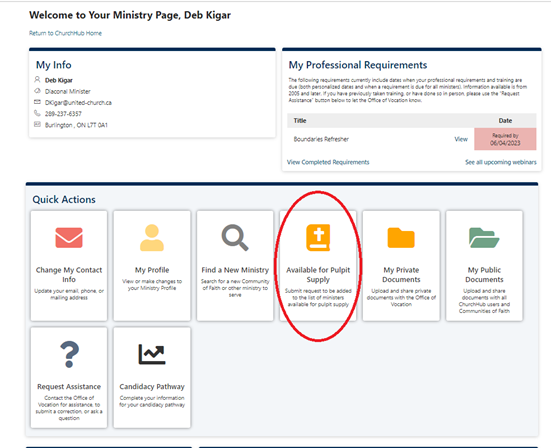Click the red envelope Change My Contact Info icon
This screenshot has height=448, width=551.
coord(69,238)
